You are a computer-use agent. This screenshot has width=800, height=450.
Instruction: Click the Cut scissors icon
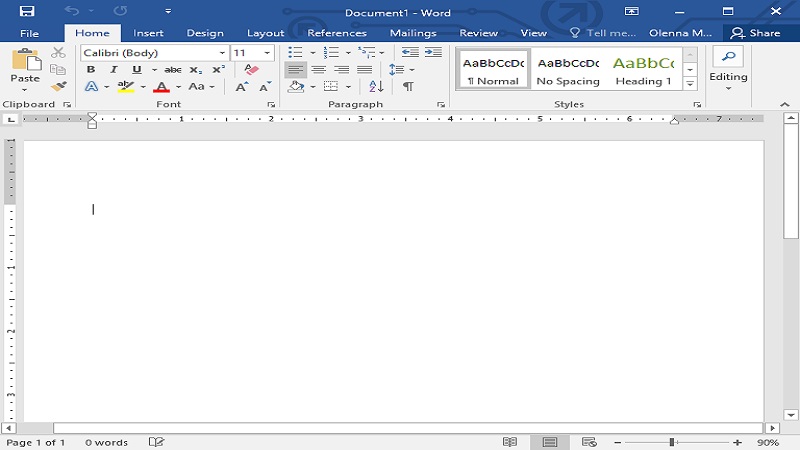click(x=58, y=53)
